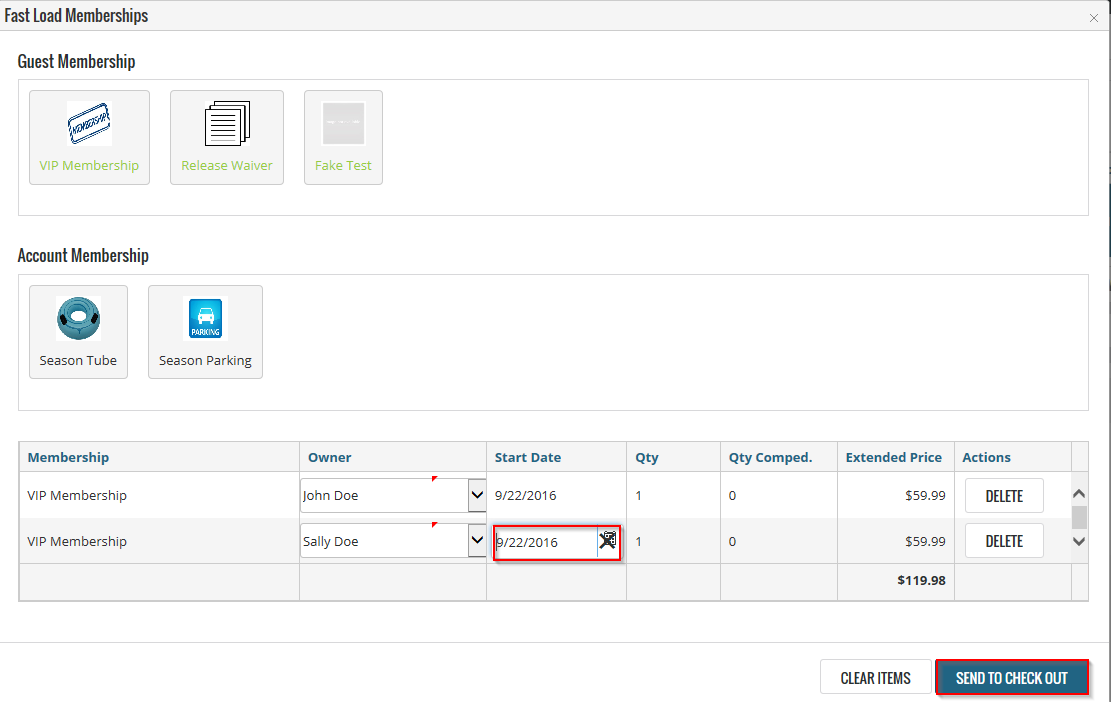Select the VIP Membership icon

pos(89,125)
